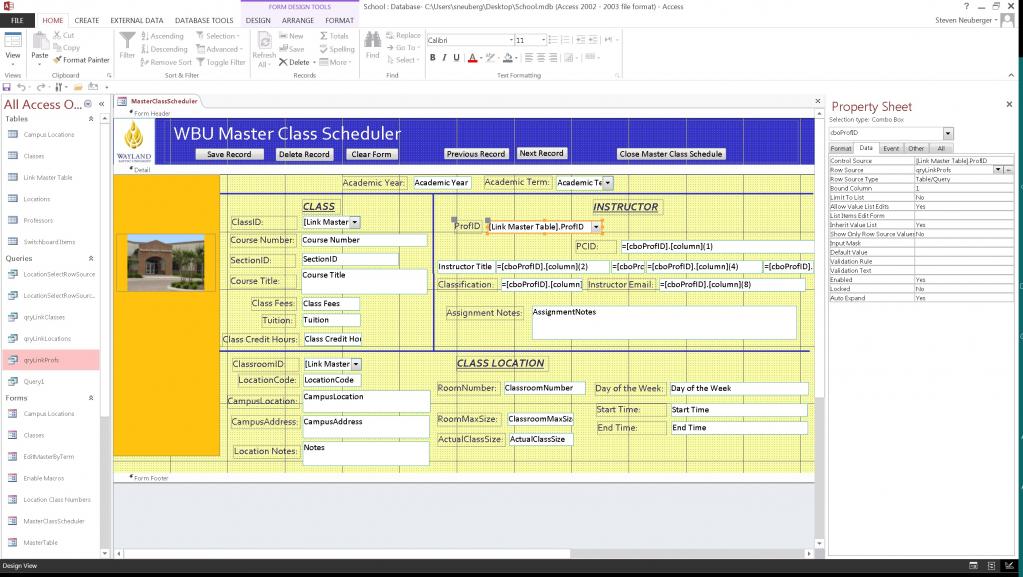This screenshot has height=577, width=1023.
Task: Select the MasterClassScheduler document tab
Action: 163,101
